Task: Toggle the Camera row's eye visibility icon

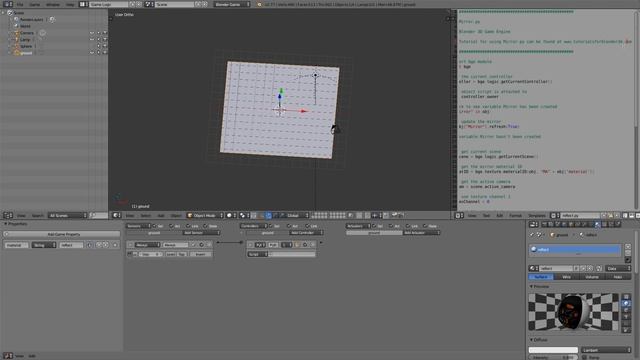Action: [92, 33]
